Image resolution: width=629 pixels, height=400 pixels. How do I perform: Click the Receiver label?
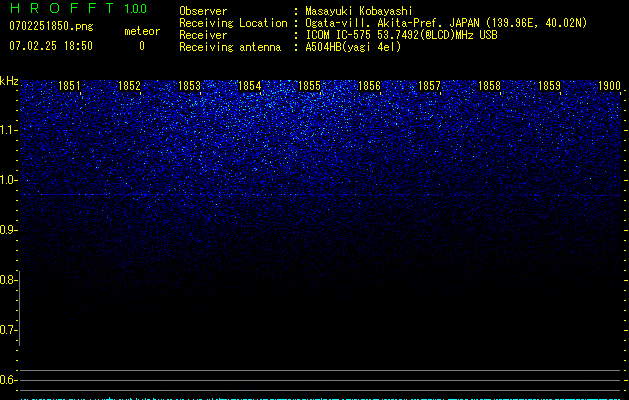(x=203, y=35)
